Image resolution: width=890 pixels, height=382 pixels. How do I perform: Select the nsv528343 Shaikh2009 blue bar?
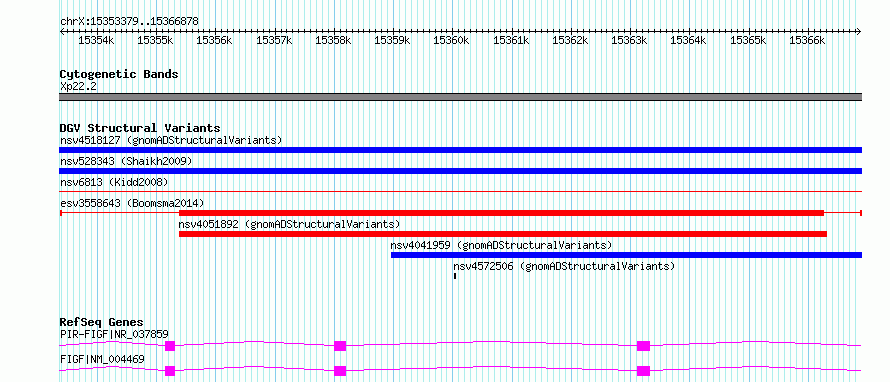(460, 171)
